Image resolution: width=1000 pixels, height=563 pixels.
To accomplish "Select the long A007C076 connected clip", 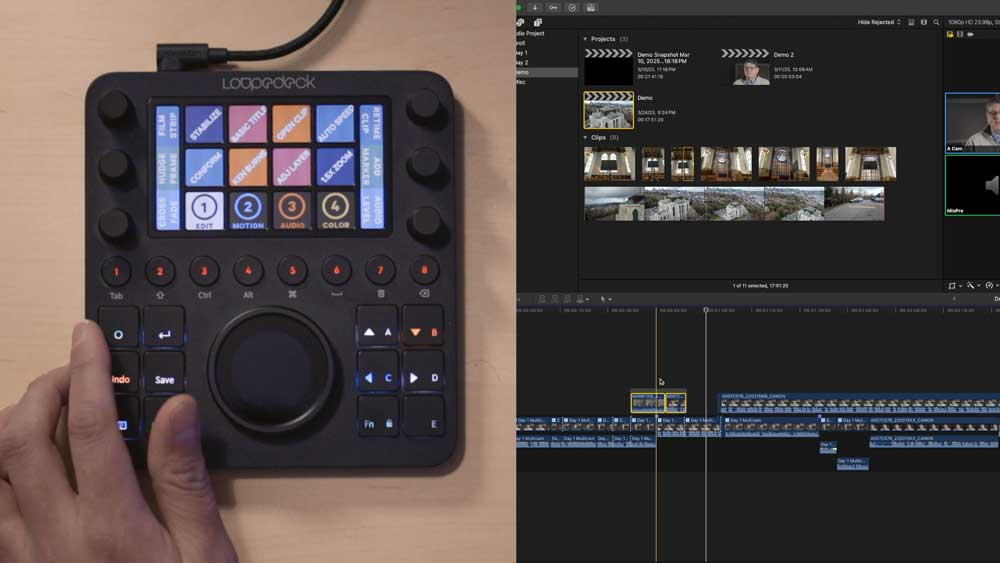I will click(x=860, y=402).
